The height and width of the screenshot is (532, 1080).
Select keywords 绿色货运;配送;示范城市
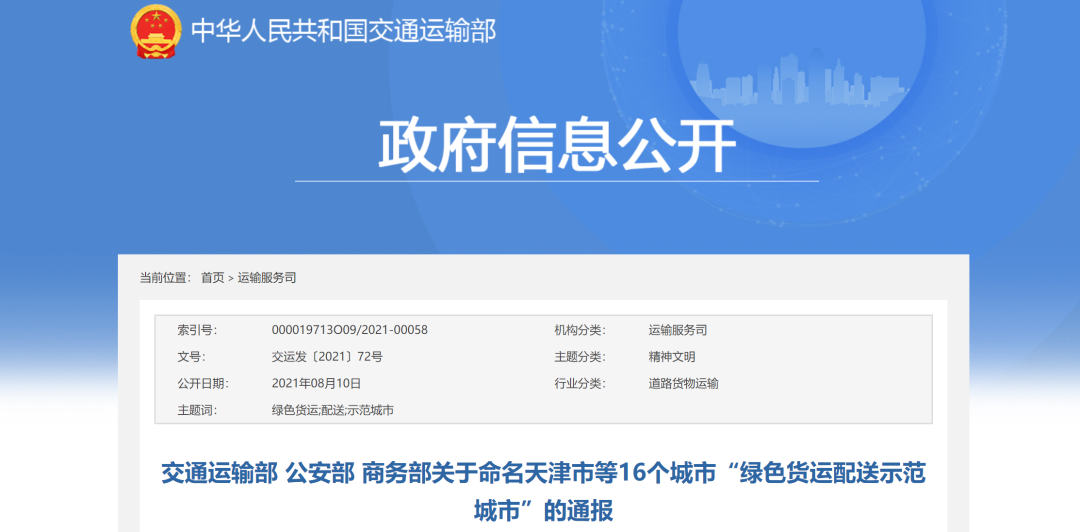pyautogui.click(x=333, y=410)
